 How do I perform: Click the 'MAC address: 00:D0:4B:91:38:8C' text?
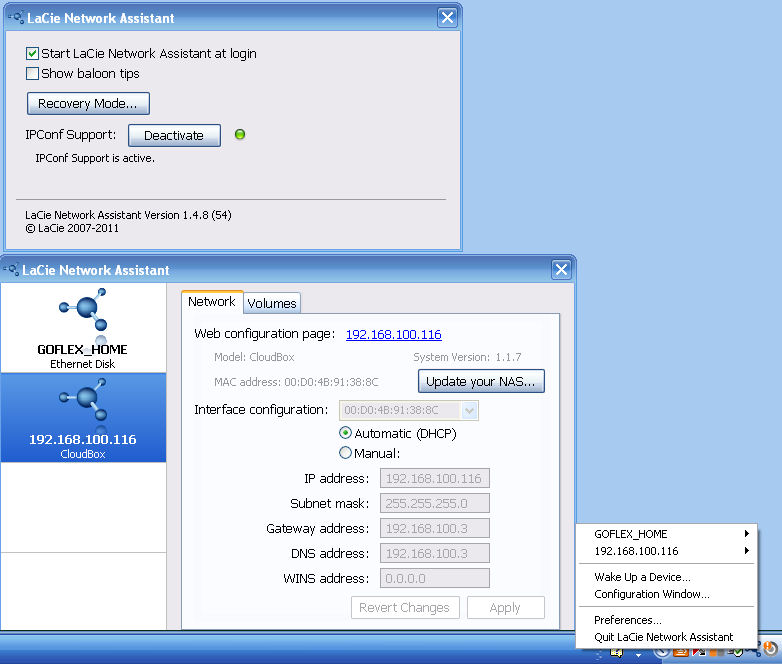click(296, 382)
